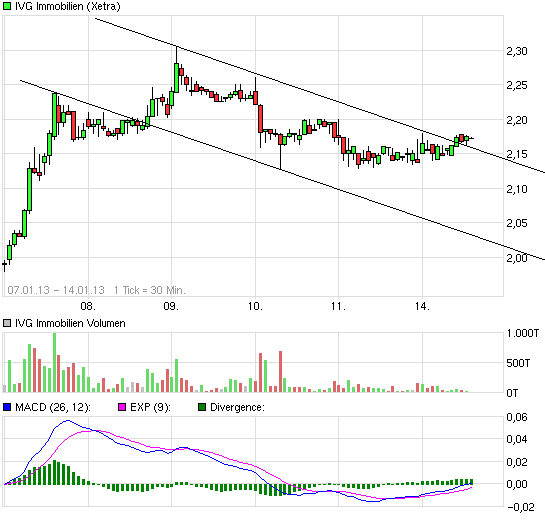Click the 2,00 price axis label
The image size is (545, 530).
(x=517, y=258)
